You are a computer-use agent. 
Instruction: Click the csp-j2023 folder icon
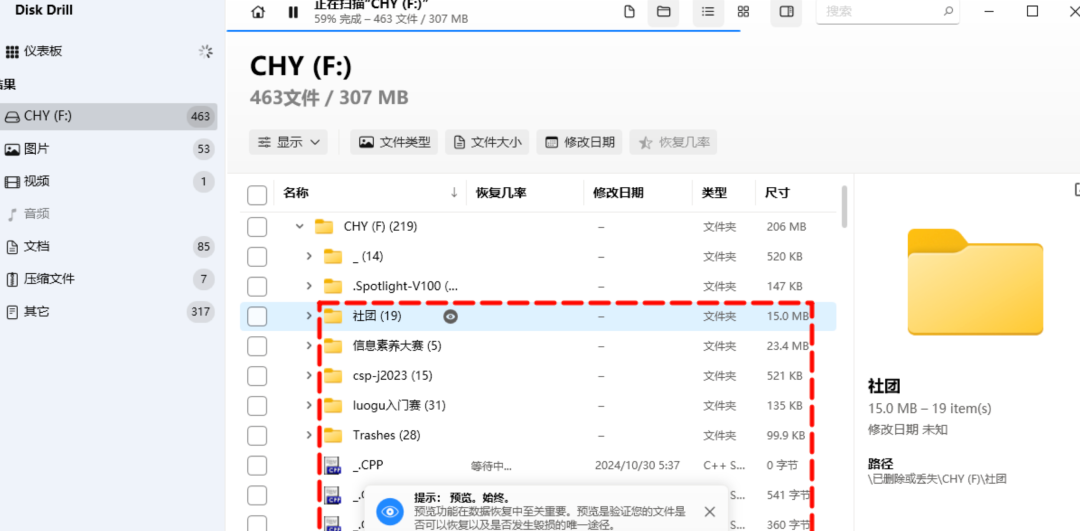(333, 376)
